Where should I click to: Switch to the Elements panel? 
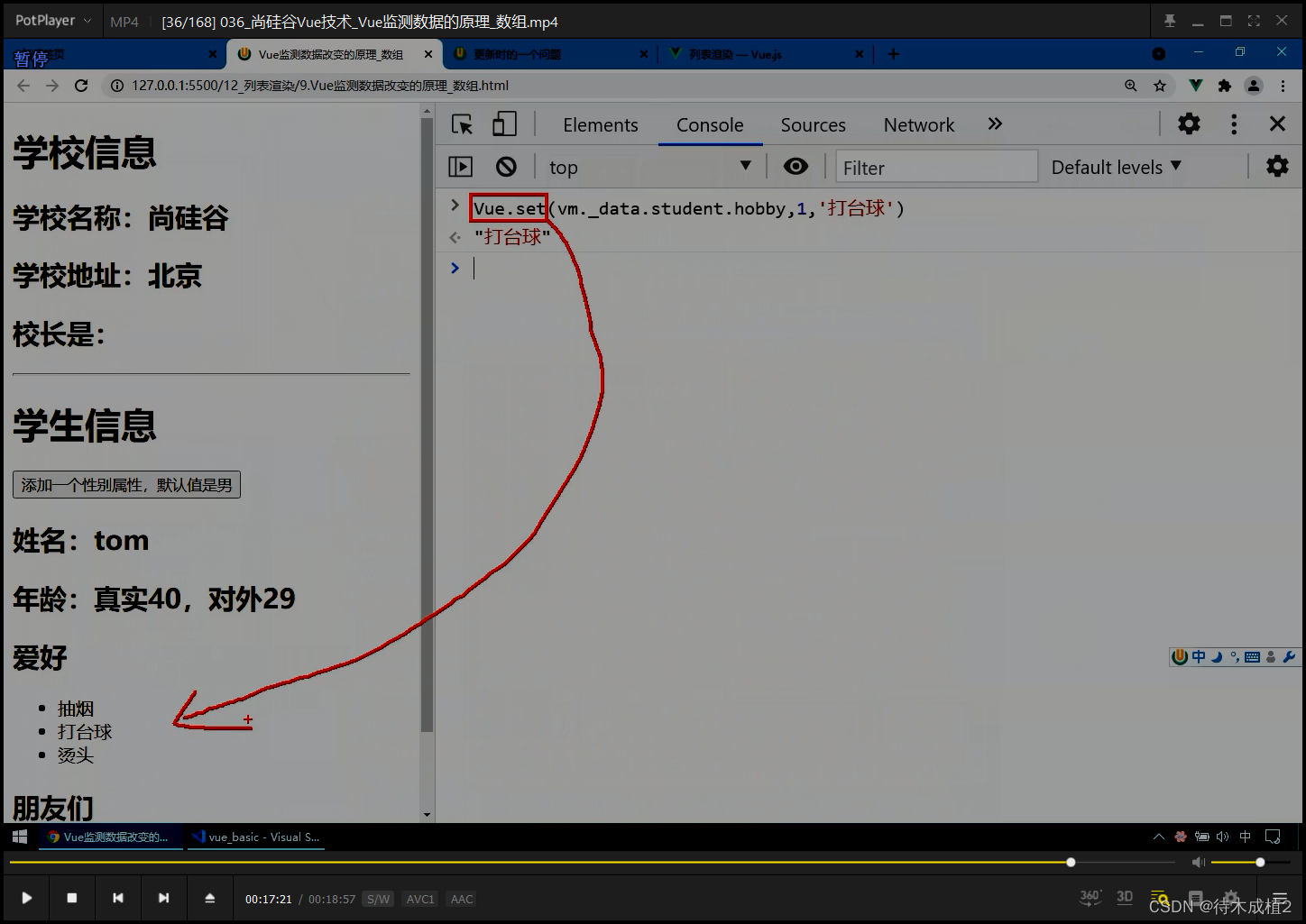(x=600, y=125)
